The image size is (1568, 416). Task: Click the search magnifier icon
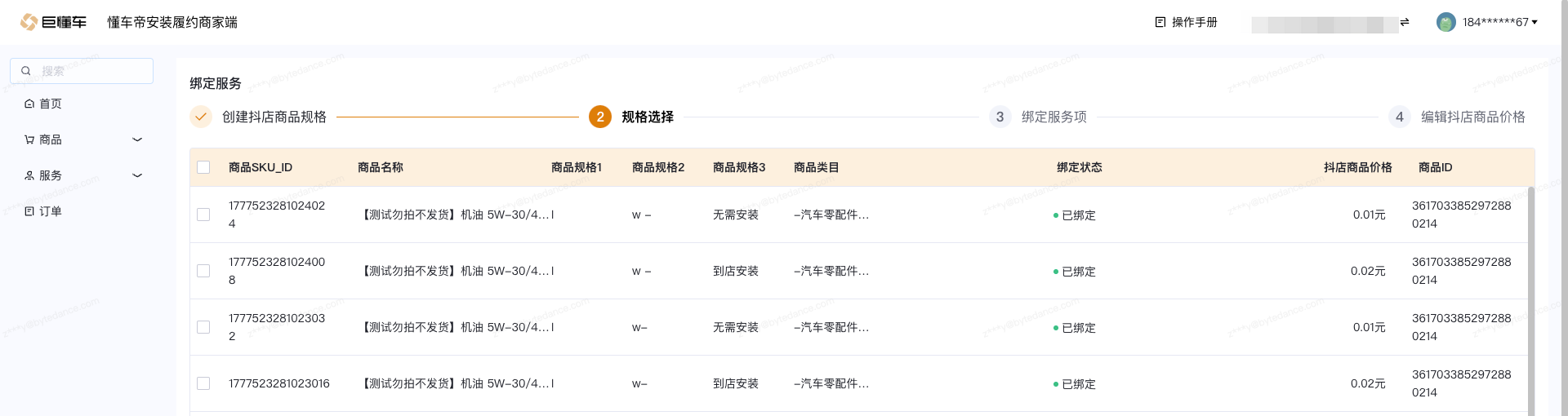[26, 71]
